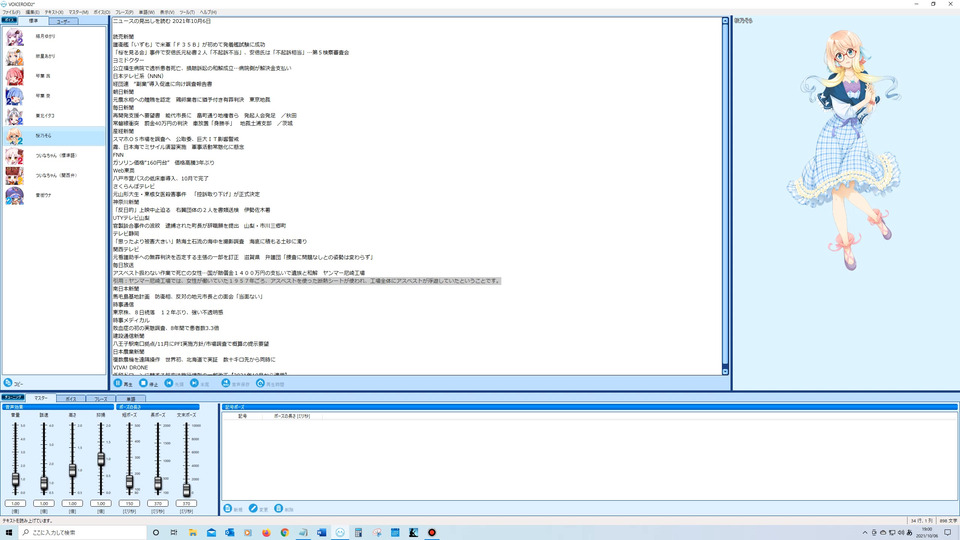Viewport: 960px width, 540px height.
Task: Click the ポーズの長さ column header
Action: pos(292,416)
